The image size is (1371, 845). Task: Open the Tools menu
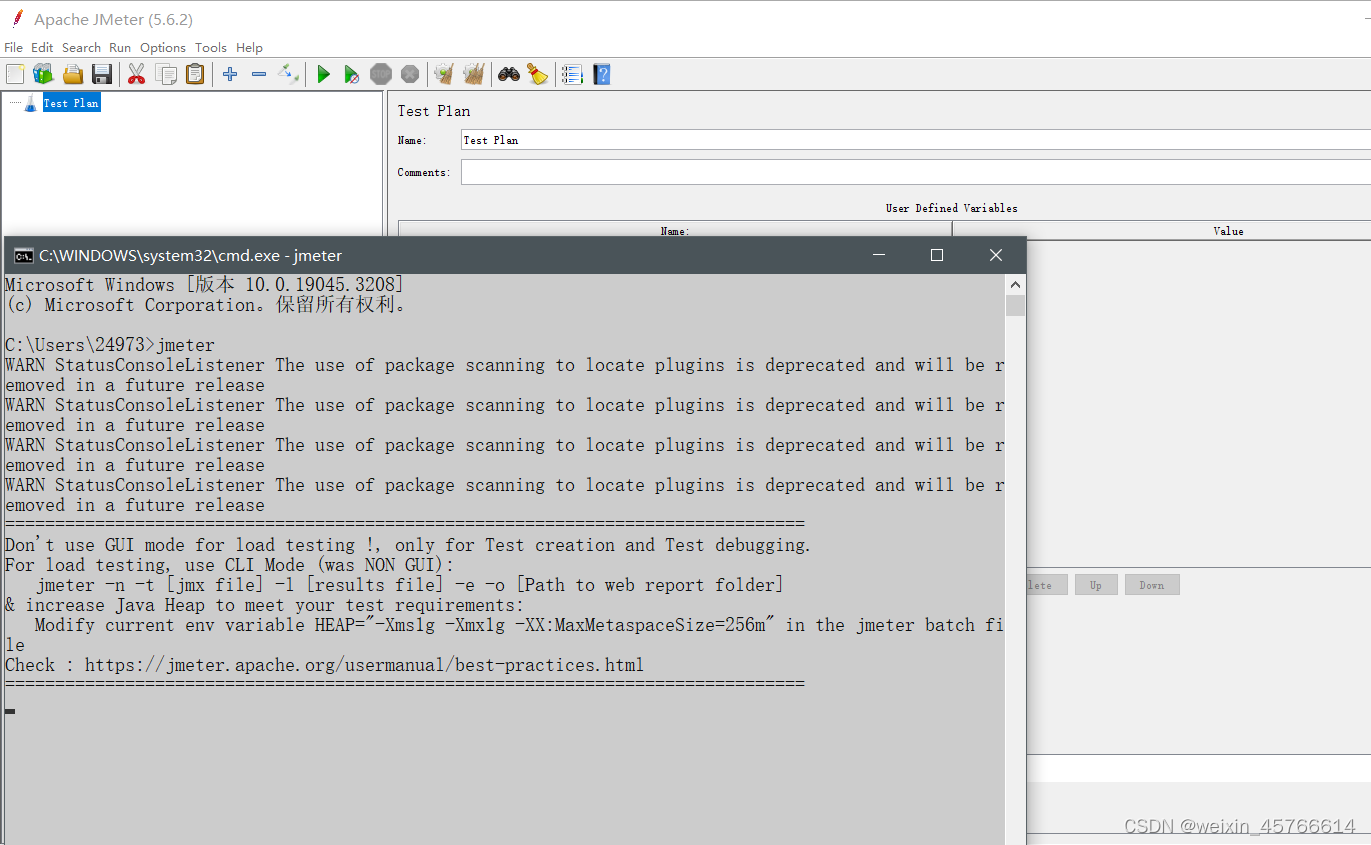click(211, 47)
